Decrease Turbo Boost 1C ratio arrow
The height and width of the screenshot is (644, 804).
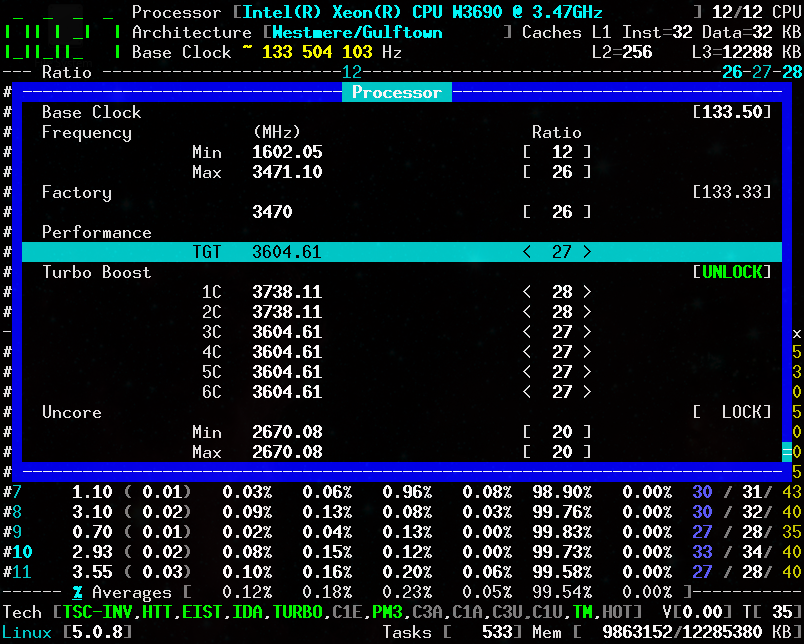[527, 292]
